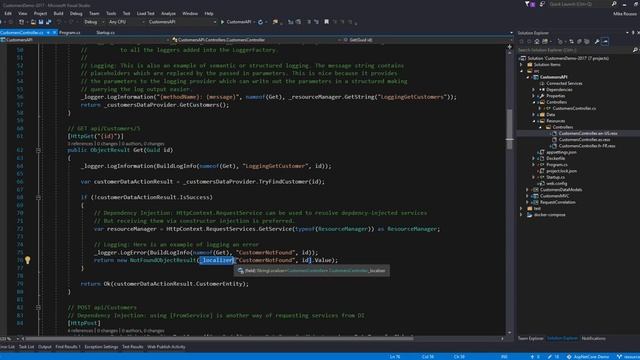
Task: Click Show All Files icon in Solution Explorer
Action: [x=587, y=42]
